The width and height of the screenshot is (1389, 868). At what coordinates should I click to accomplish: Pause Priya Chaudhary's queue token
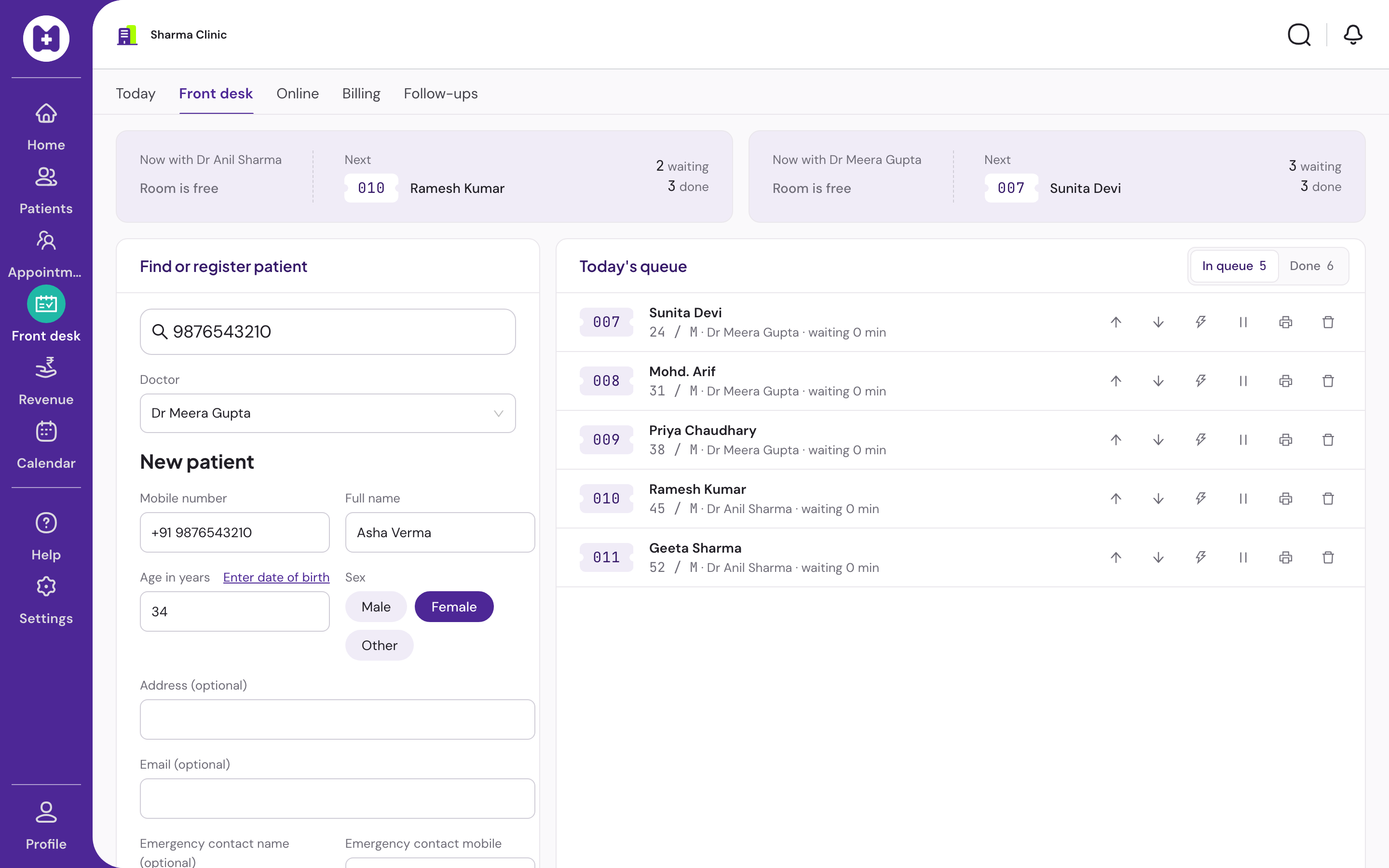pyautogui.click(x=1243, y=440)
